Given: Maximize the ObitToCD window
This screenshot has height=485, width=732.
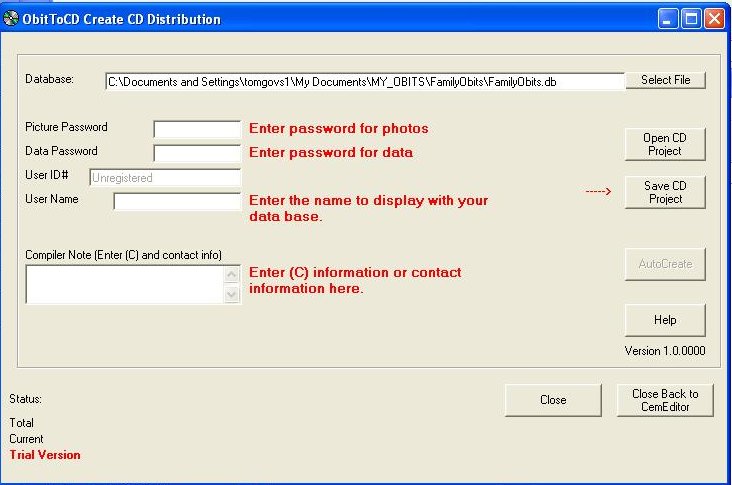Looking at the screenshot, I should click(691, 19).
